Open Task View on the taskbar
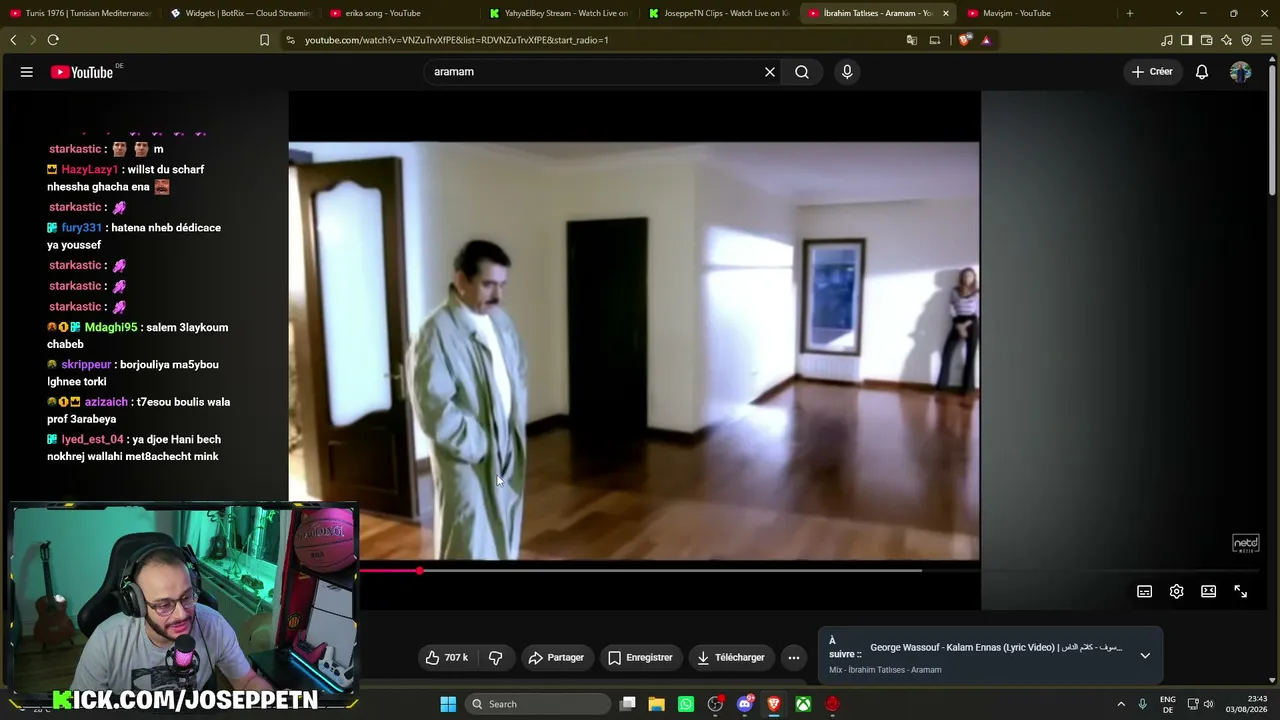1280x720 pixels. pyautogui.click(x=628, y=704)
